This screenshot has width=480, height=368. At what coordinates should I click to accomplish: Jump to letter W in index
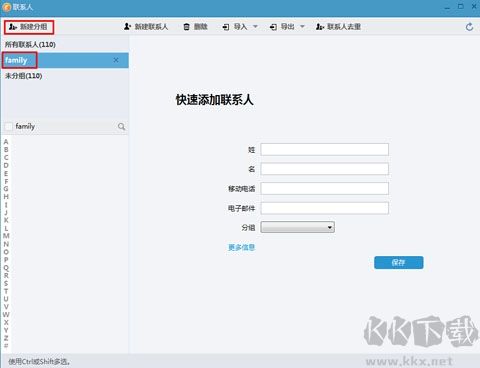6,315
